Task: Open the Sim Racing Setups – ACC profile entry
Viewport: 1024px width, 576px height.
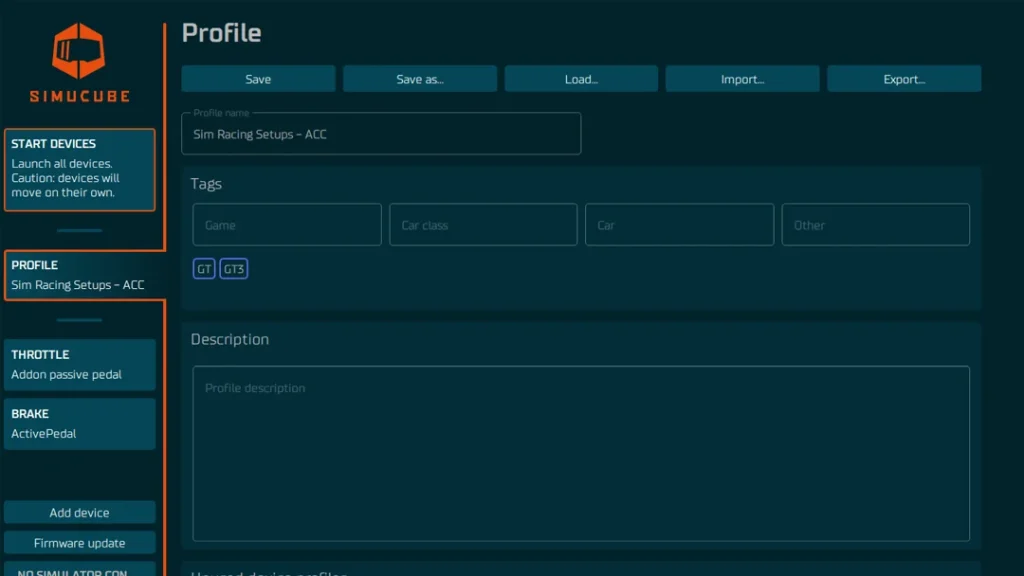Action: [80, 285]
